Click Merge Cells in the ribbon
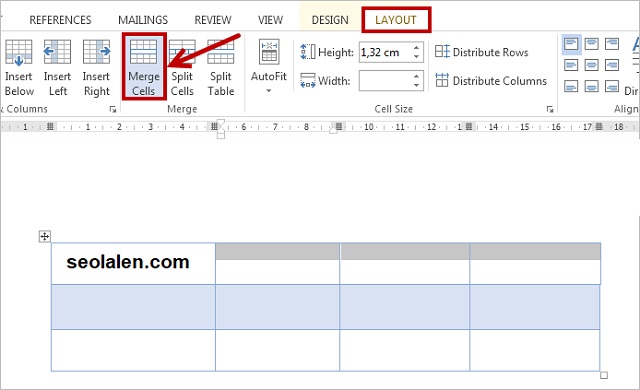The width and height of the screenshot is (640, 390). point(144,67)
